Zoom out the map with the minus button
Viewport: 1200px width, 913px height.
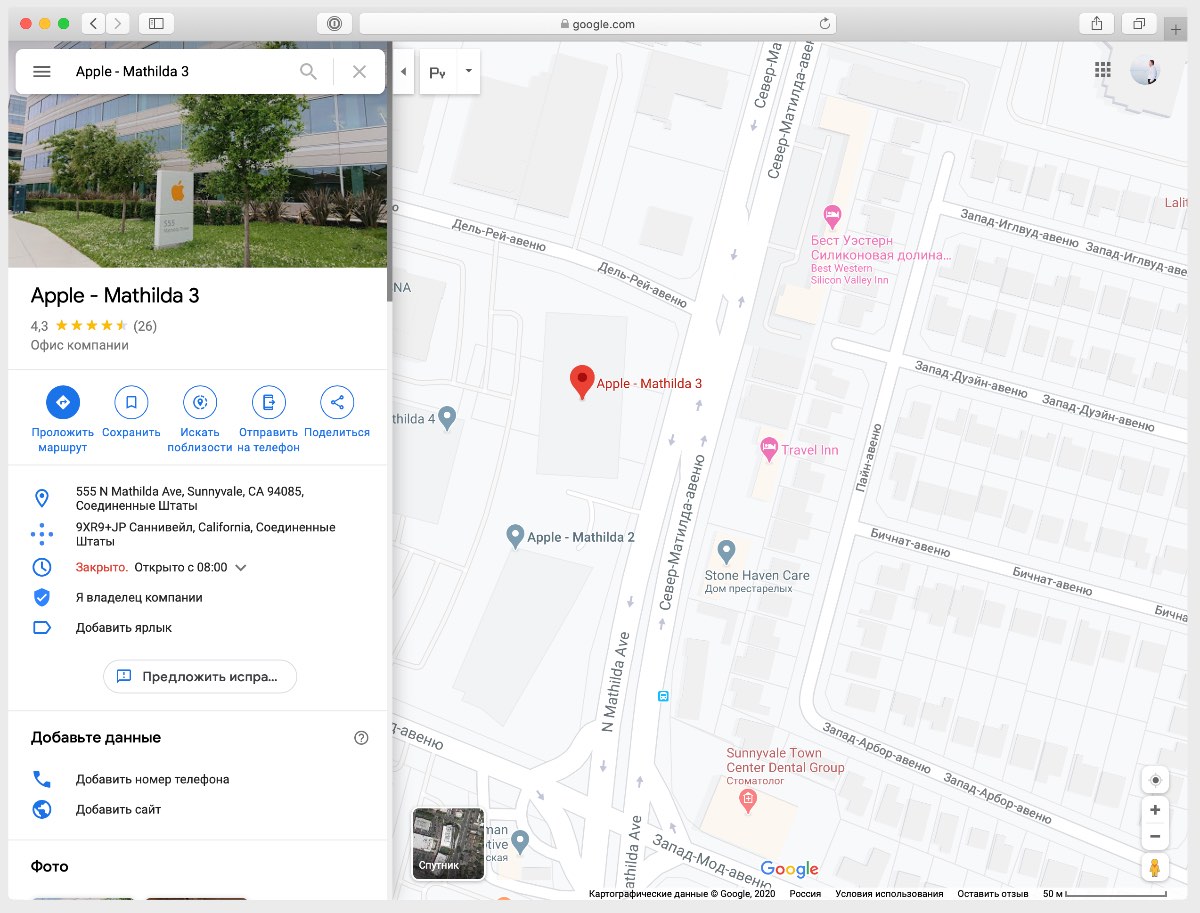pyautogui.click(x=1155, y=836)
